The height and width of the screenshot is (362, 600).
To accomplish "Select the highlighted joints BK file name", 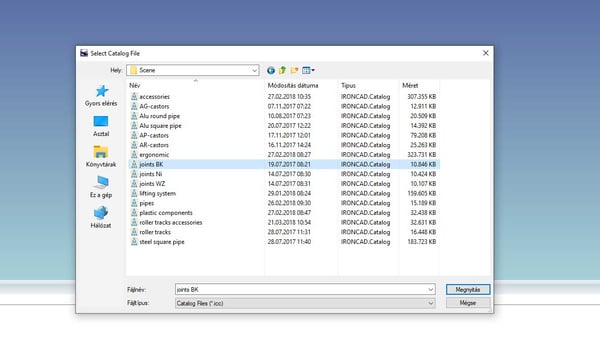I will point(151,165).
